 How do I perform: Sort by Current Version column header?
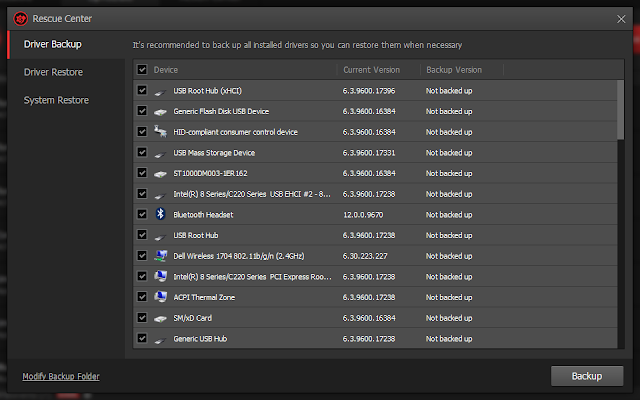coord(371,70)
